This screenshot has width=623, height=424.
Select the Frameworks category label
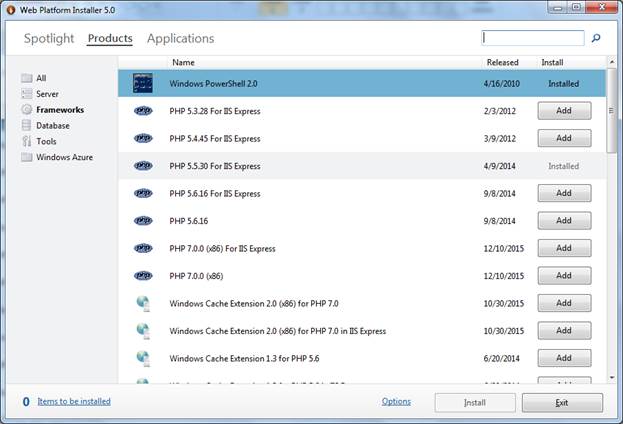click(60, 110)
